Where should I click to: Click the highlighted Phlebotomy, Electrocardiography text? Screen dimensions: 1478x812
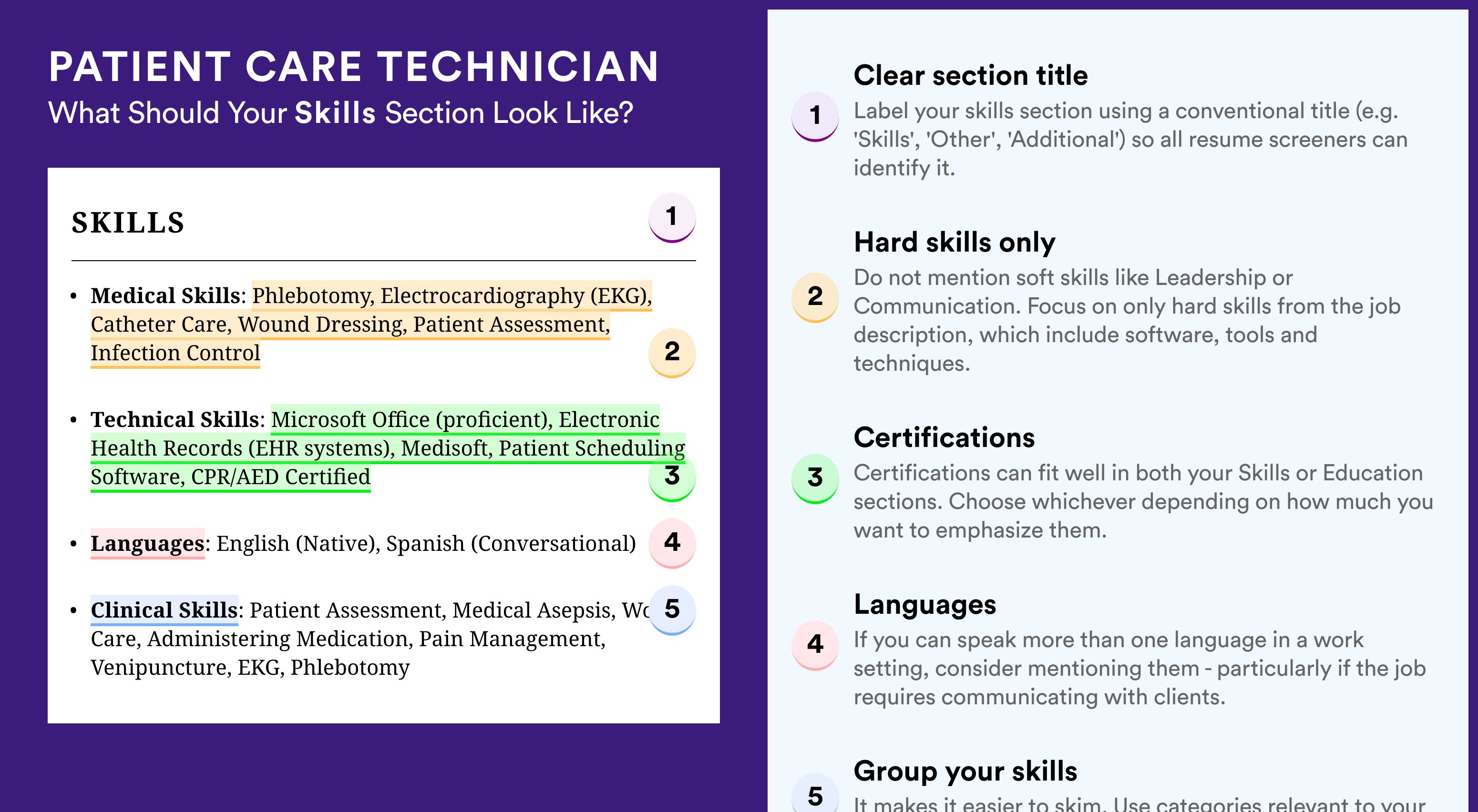point(452,295)
